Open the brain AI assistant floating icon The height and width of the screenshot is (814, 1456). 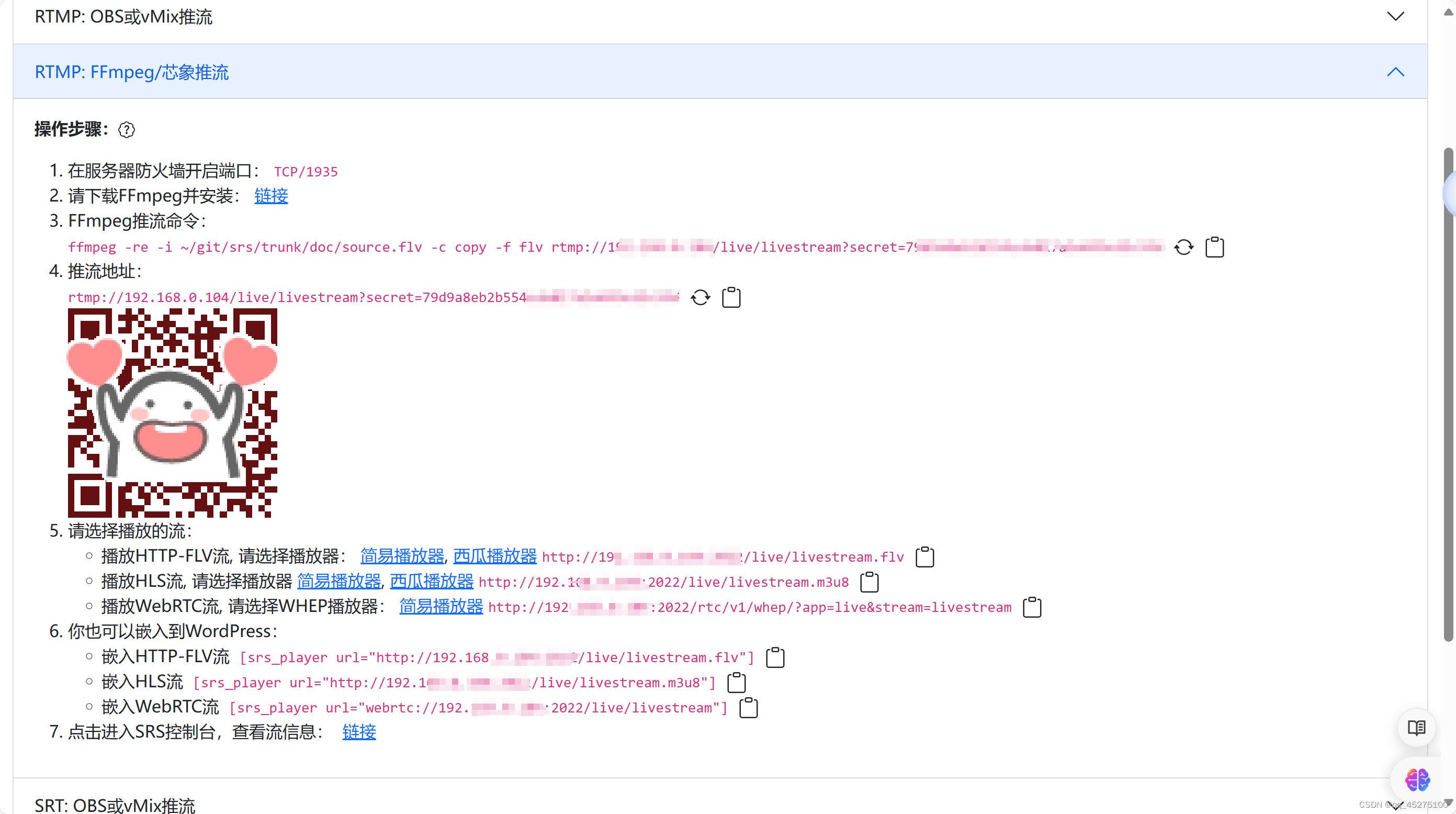tap(1417, 780)
